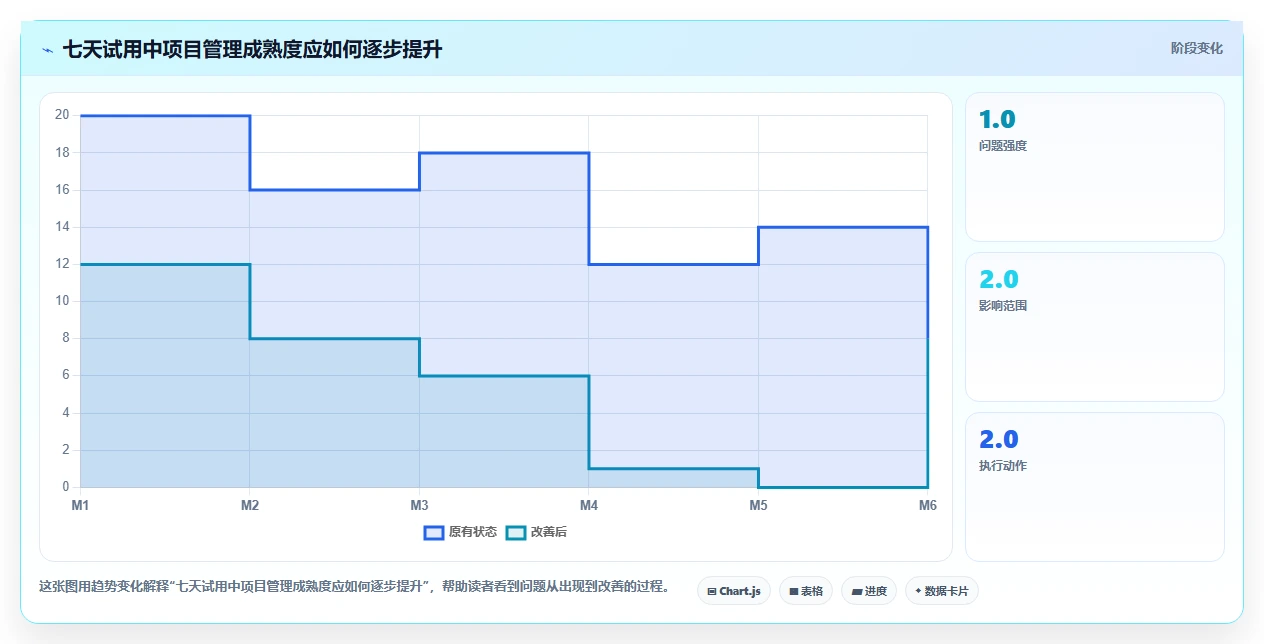Click the M1 x-axis label
This screenshot has height=644, width=1264.
pos(80,506)
